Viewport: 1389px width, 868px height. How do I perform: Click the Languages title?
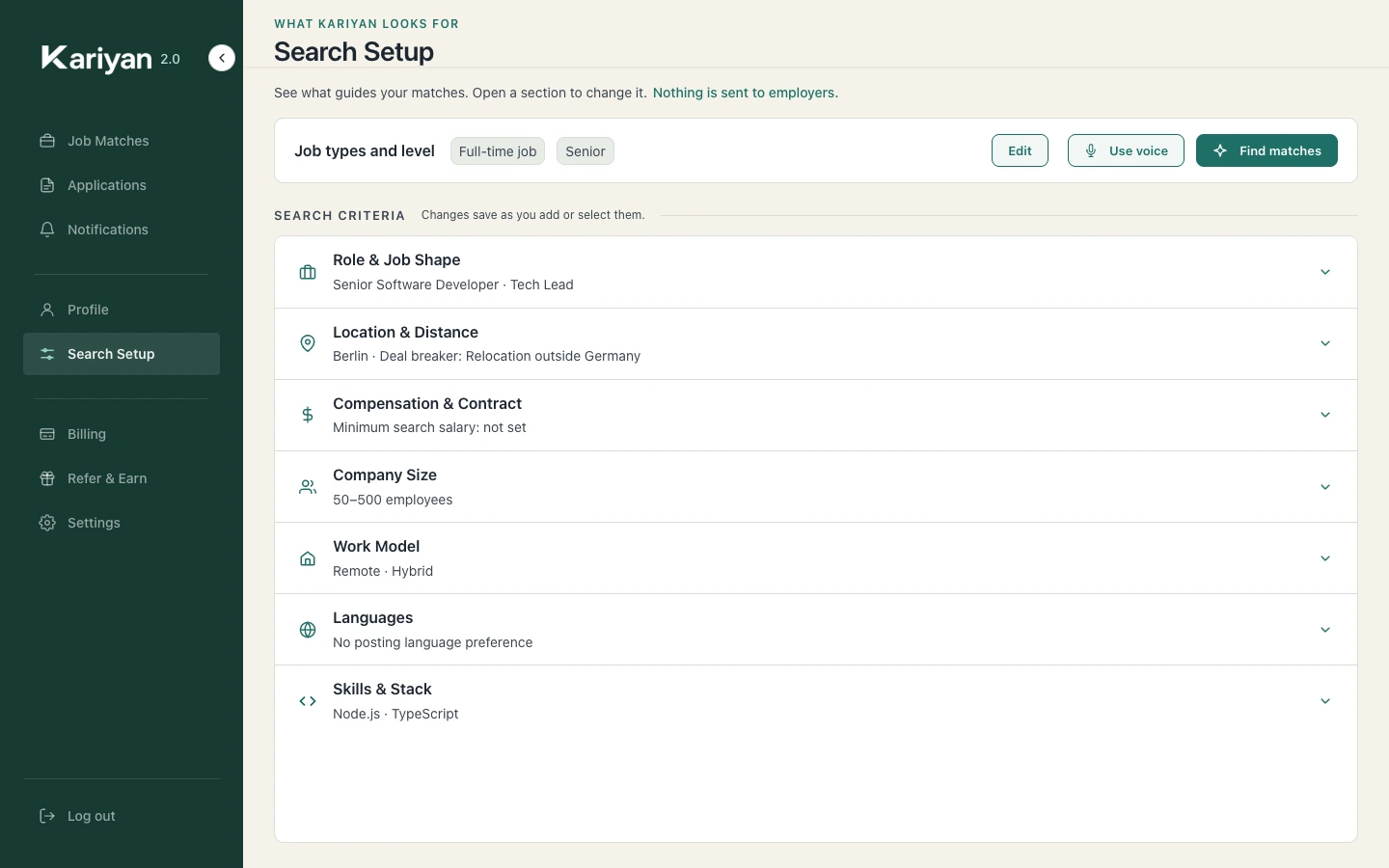tap(372, 617)
